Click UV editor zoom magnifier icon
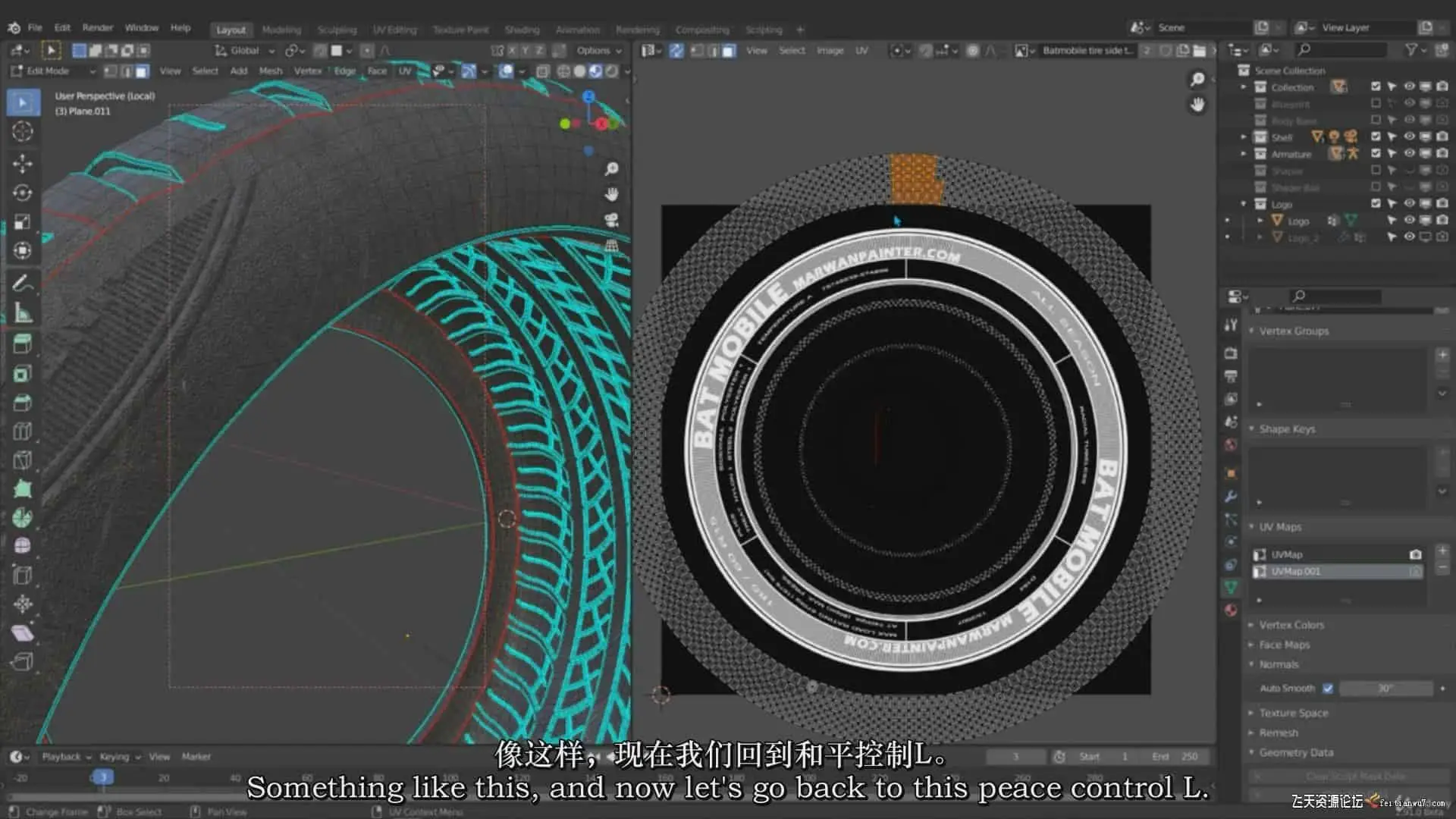 [1197, 79]
